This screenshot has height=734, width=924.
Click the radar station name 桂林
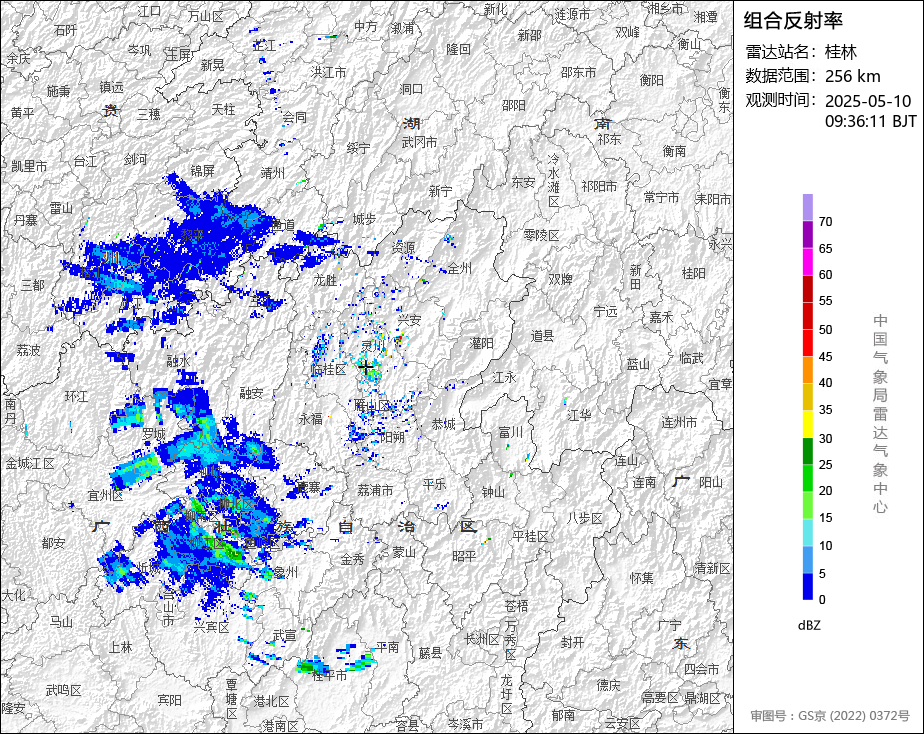pos(841,52)
